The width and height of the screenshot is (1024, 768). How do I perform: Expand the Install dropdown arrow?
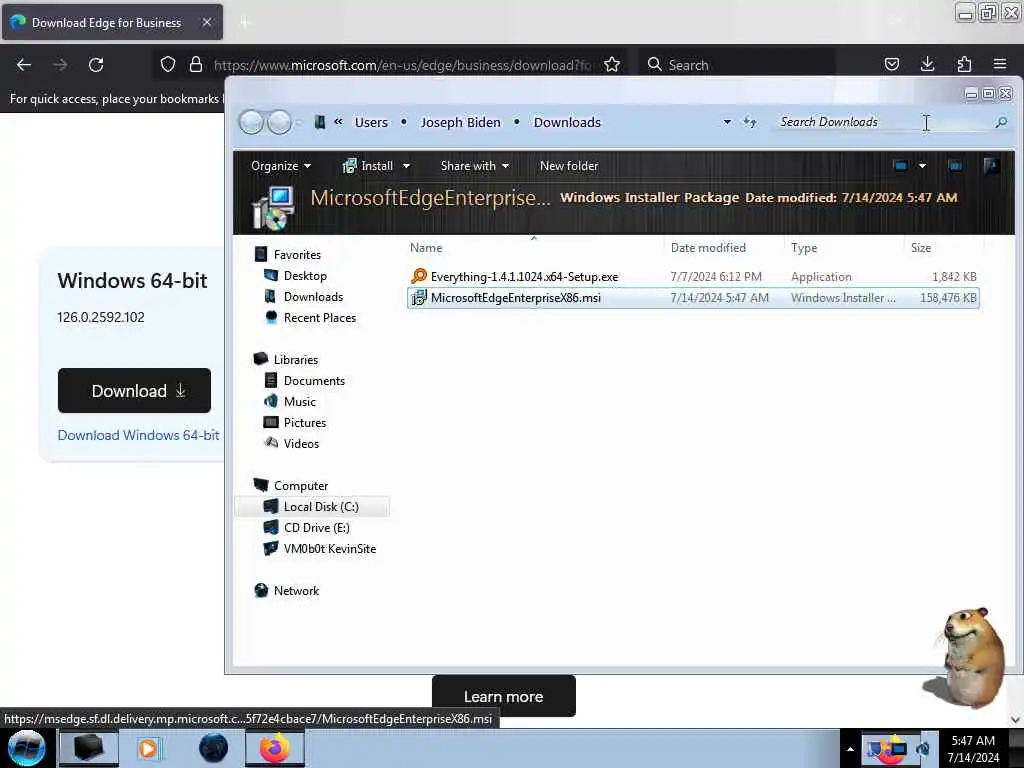pyautogui.click(x=406, y=166)
